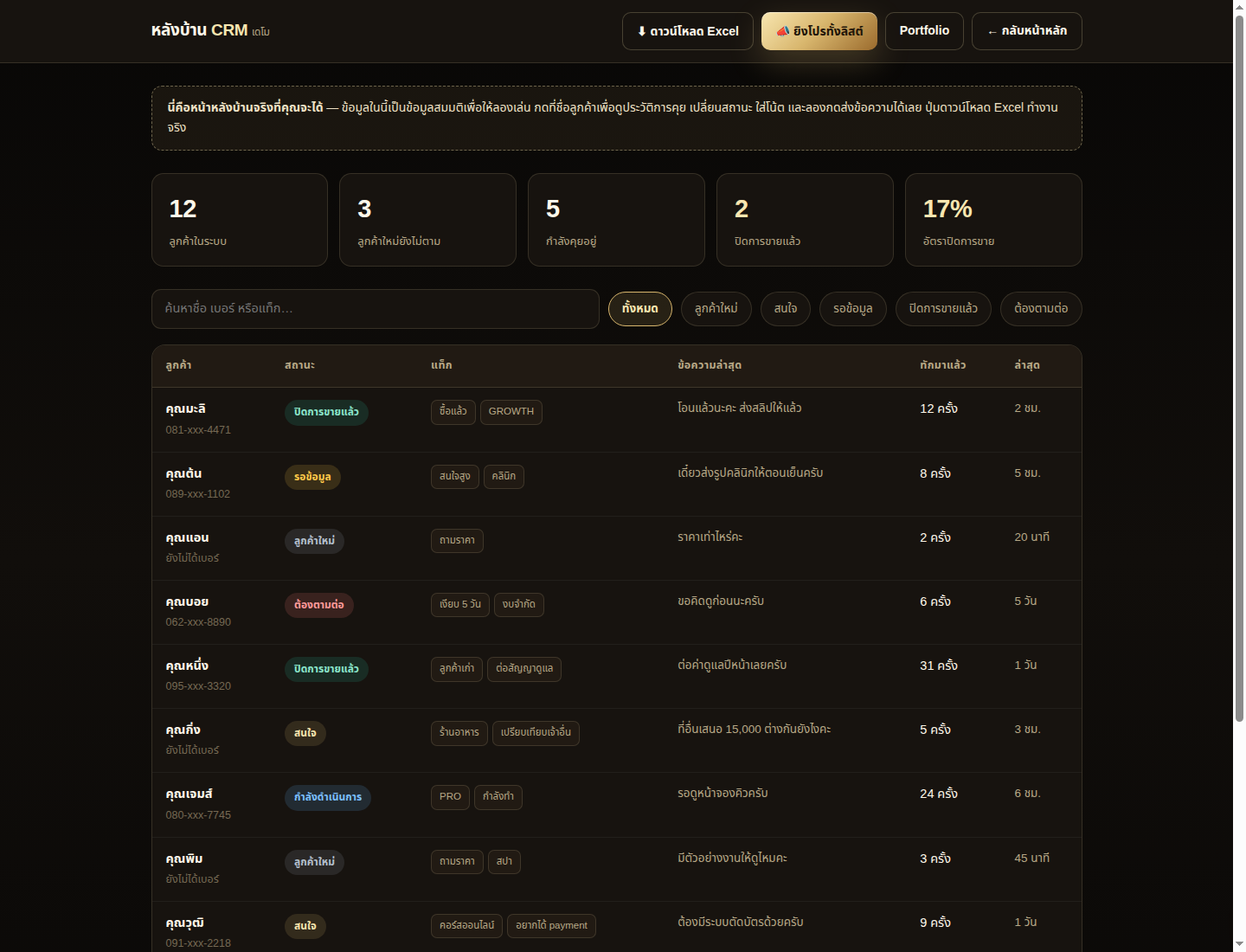The height and width of the screenshot is (952, 1246).
Task: Select the ปิดการขายแล้ว filter chip
Action: click(943, 309)
